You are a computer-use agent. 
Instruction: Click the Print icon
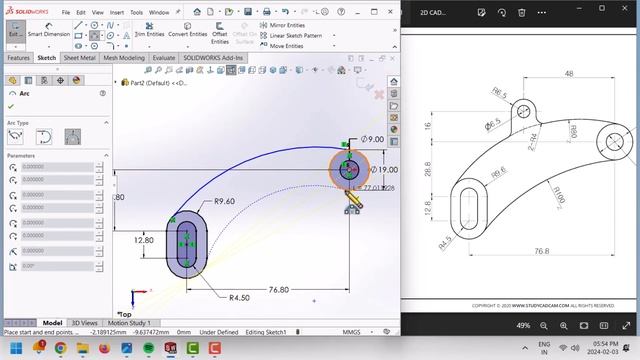click(267, 12)
